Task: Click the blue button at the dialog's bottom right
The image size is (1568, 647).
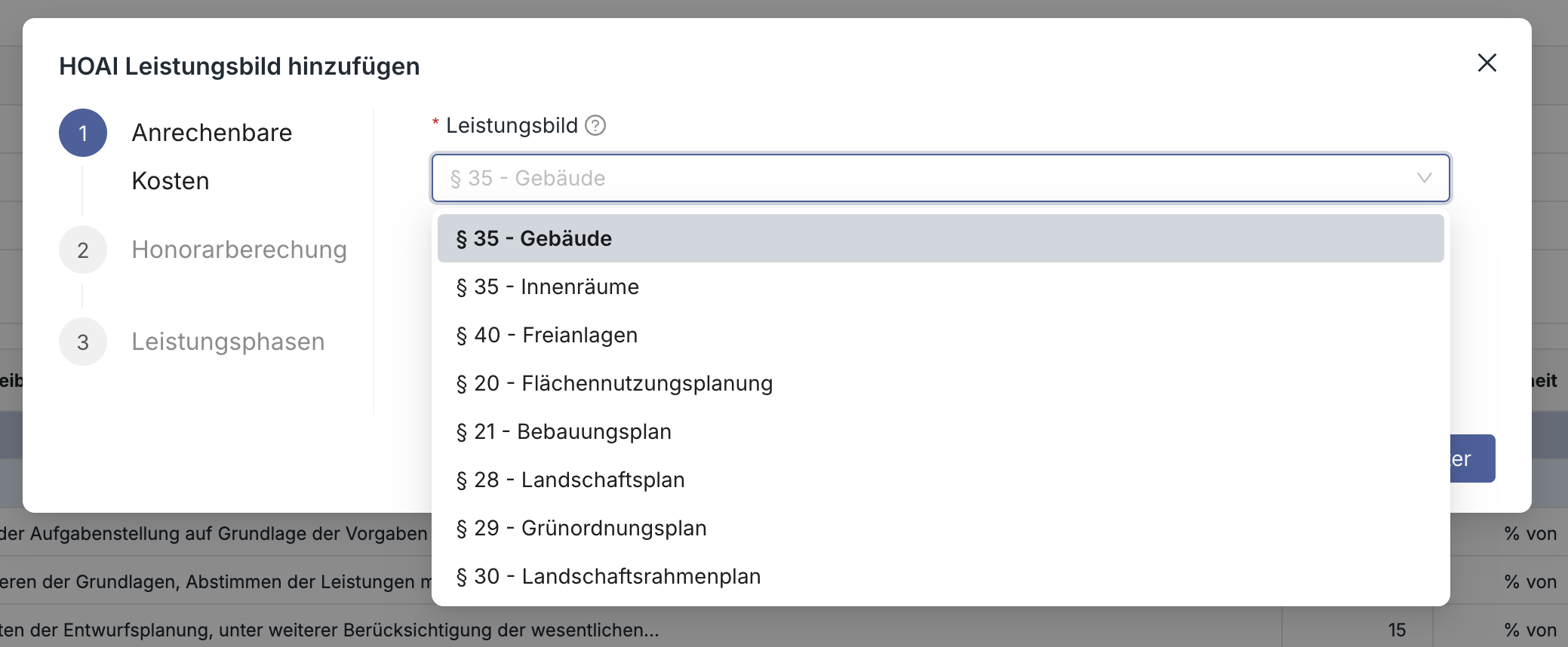Action: [1472, 458]
